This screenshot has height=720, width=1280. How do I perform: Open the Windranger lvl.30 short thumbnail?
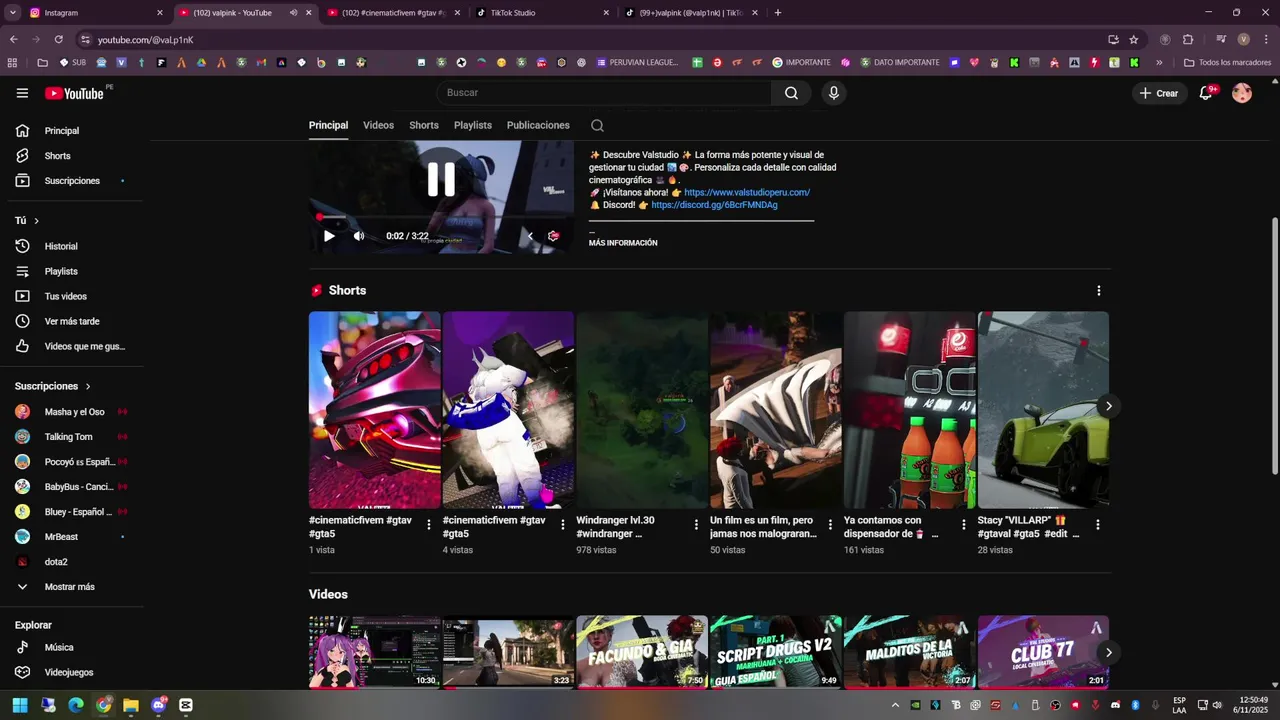[x=642, y=410]
